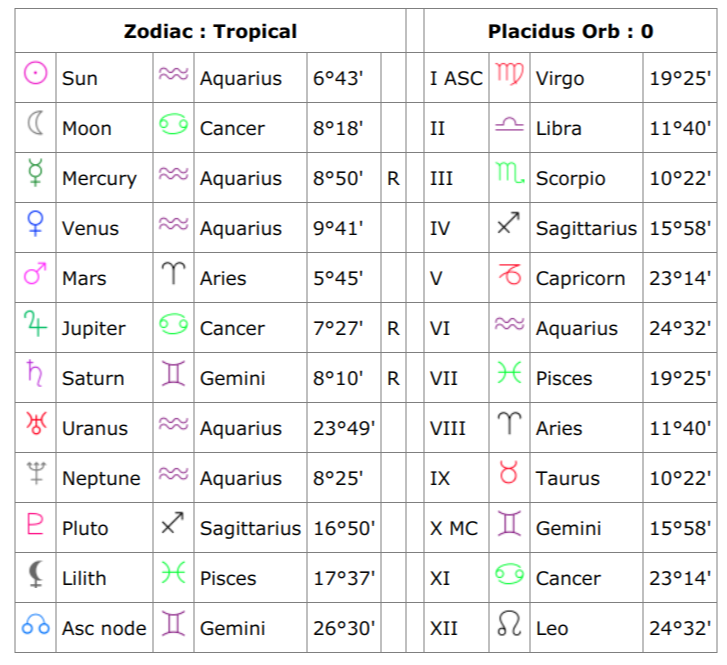Viewport: 727px width, 665px height.
Task: Click the Zodiac : Tropical header
Action: pos(210,32)
